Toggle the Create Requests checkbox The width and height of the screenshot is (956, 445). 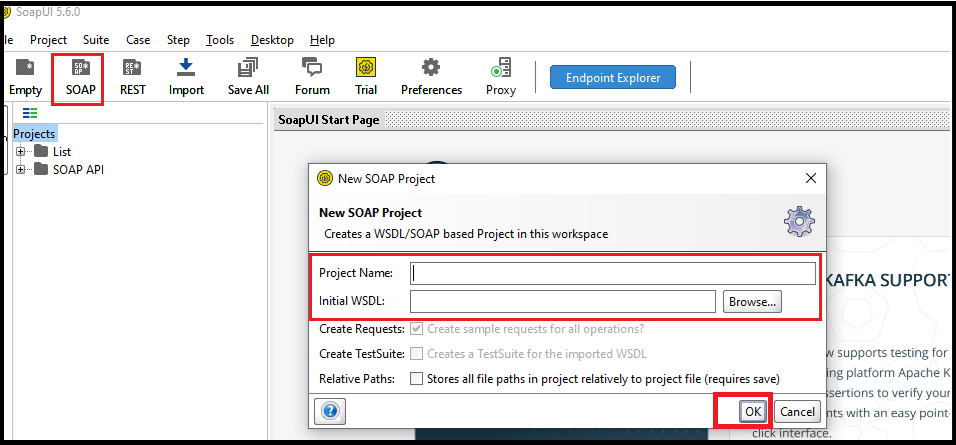pos(416,329)
